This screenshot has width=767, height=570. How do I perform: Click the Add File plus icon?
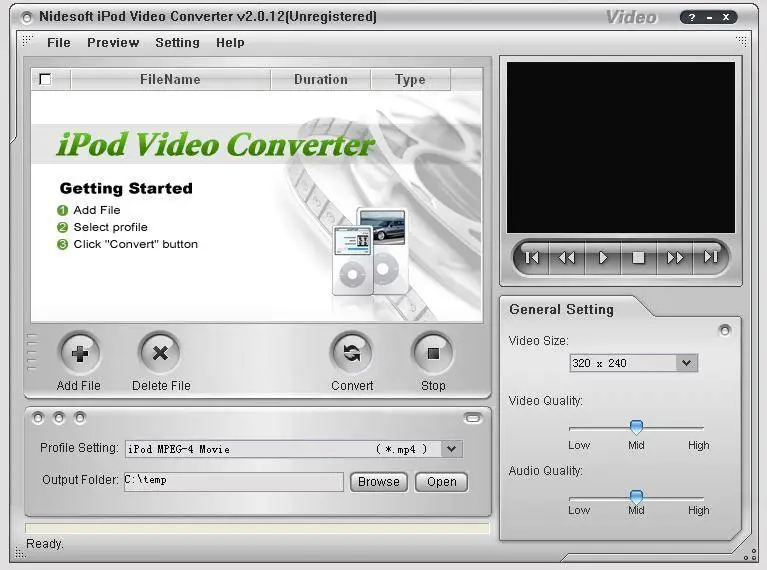point(80,353)
